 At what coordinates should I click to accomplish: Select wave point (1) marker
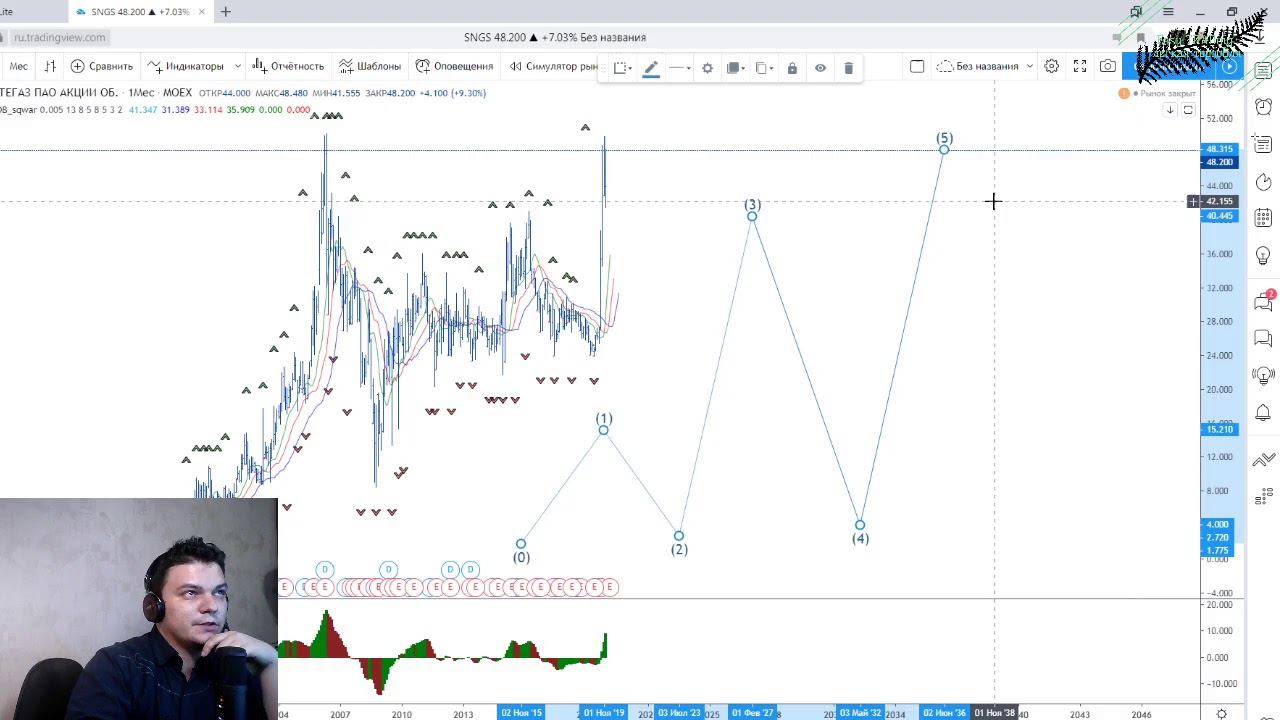click(x=604, y=430)
